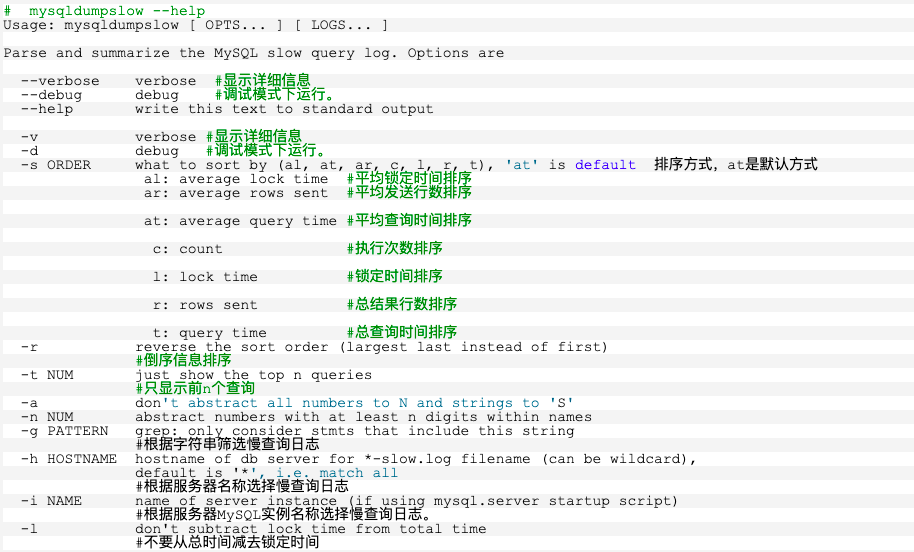Screen dimensions: 914x552
Task: Click 'Parse and summarize the MySQL slow query log' line
Action: [x=254, y=53]
